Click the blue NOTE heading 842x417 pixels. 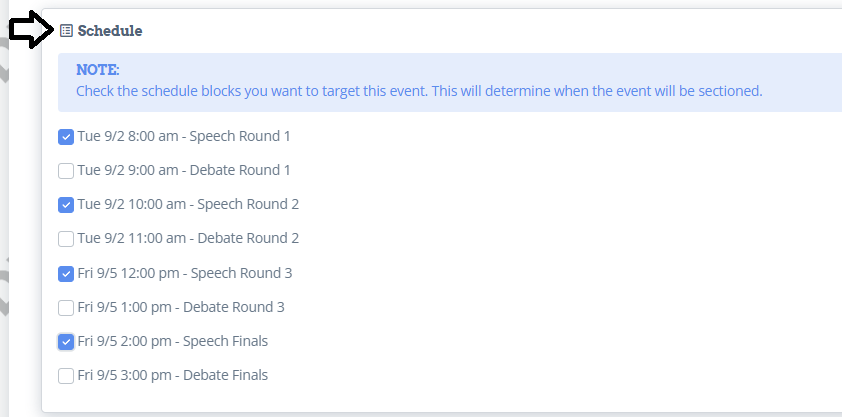coord(98,70)
